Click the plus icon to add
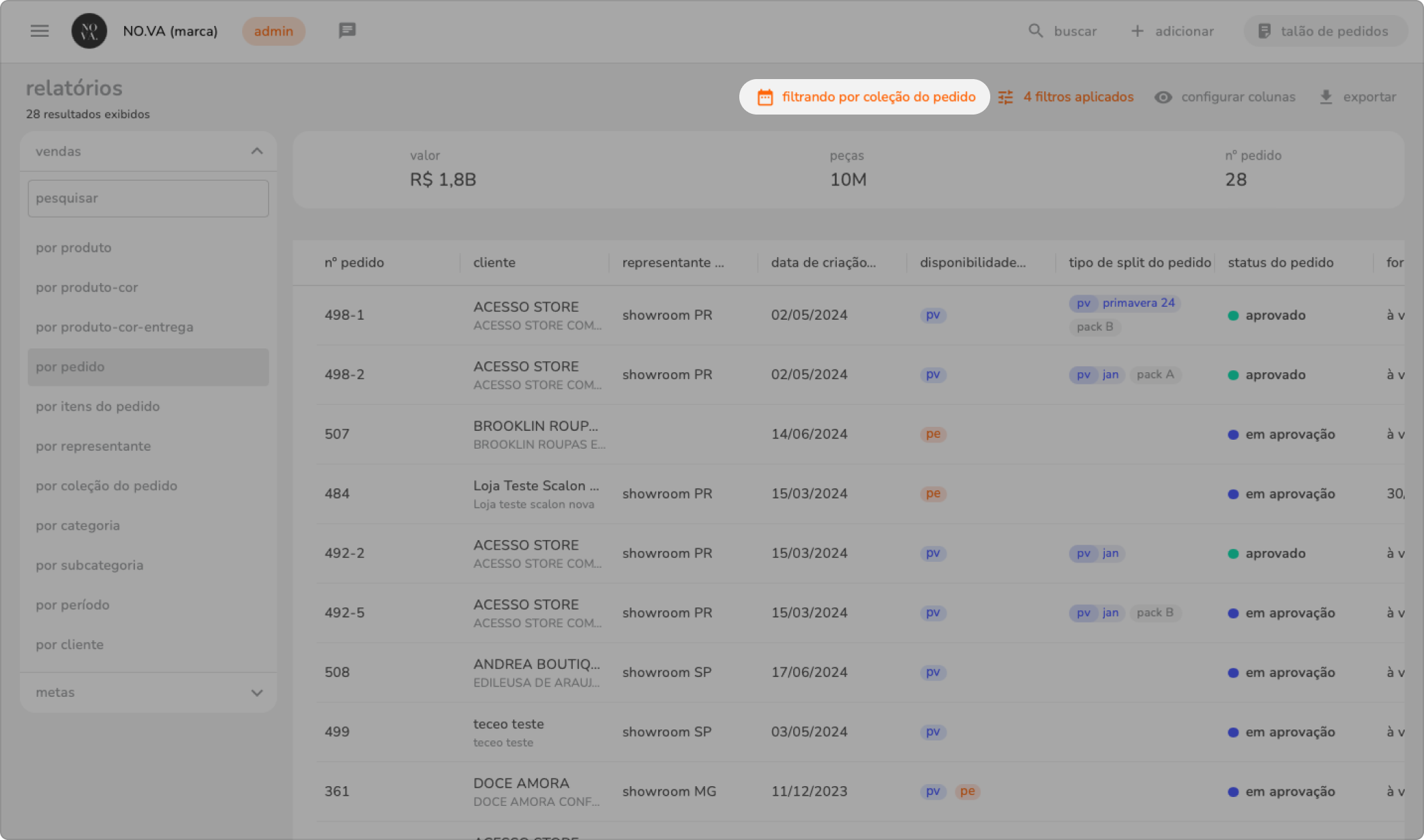This screenshot has height=840, width=1424. click(x=1137, y=31)
